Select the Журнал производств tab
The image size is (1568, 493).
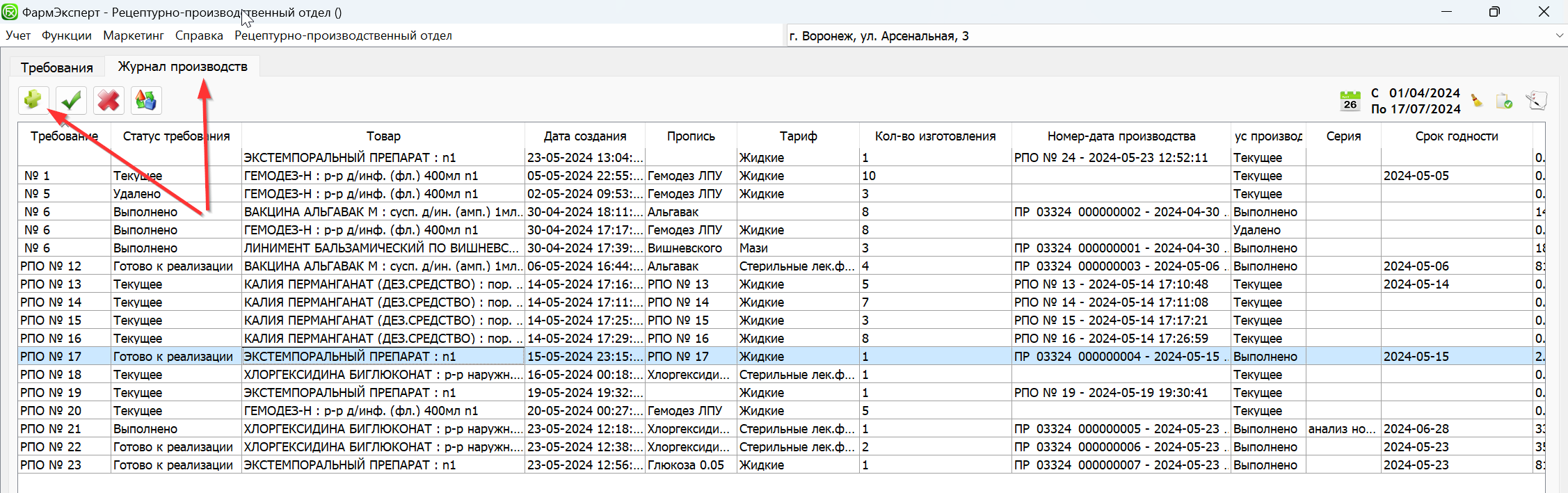coord(182,67)
